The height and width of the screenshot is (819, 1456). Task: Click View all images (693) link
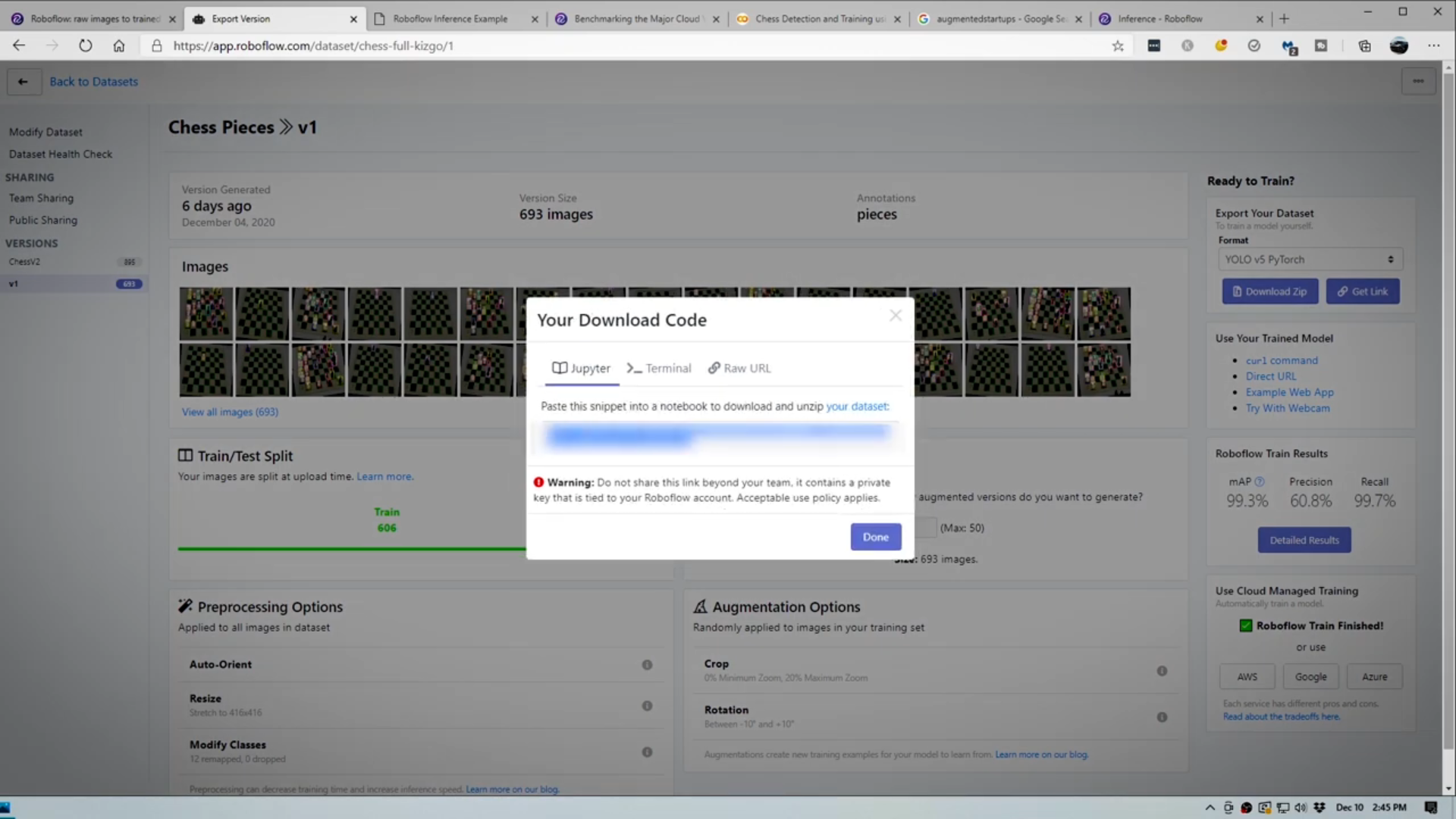tap(230, 412)
